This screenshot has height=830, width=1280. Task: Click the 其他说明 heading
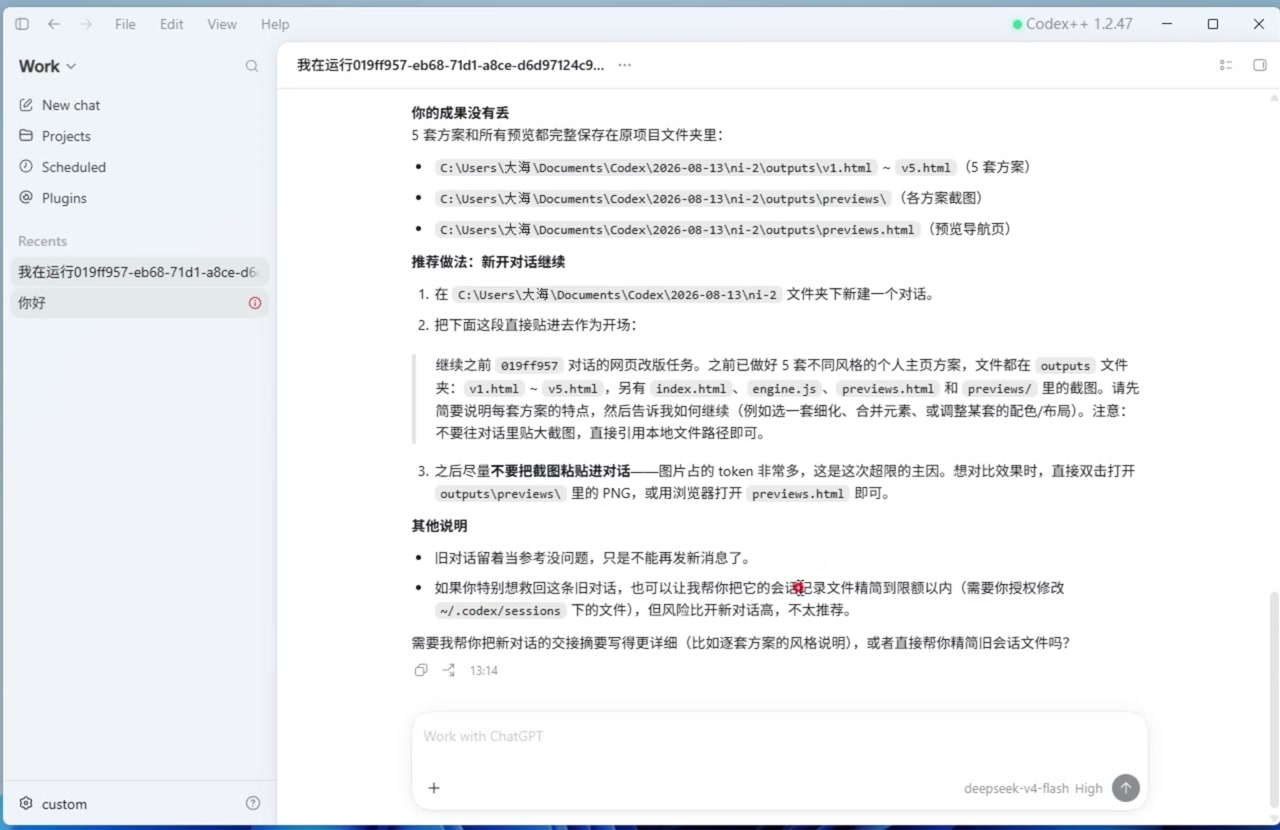point(439,526)
